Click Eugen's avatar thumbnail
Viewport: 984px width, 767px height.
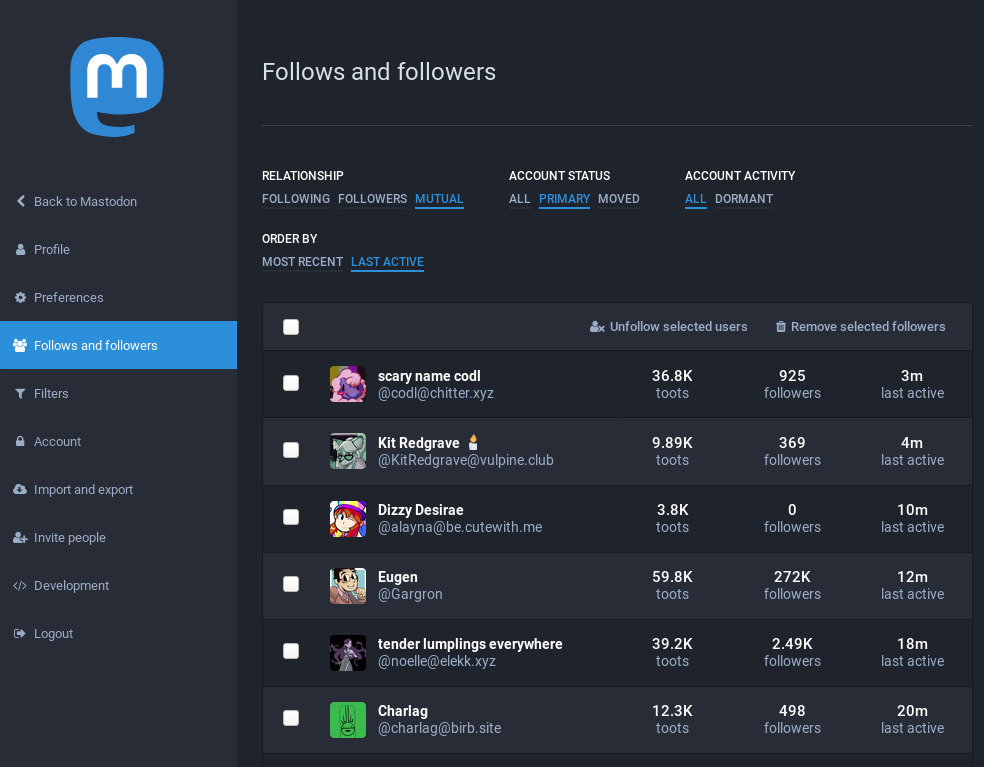coord(348,585)
